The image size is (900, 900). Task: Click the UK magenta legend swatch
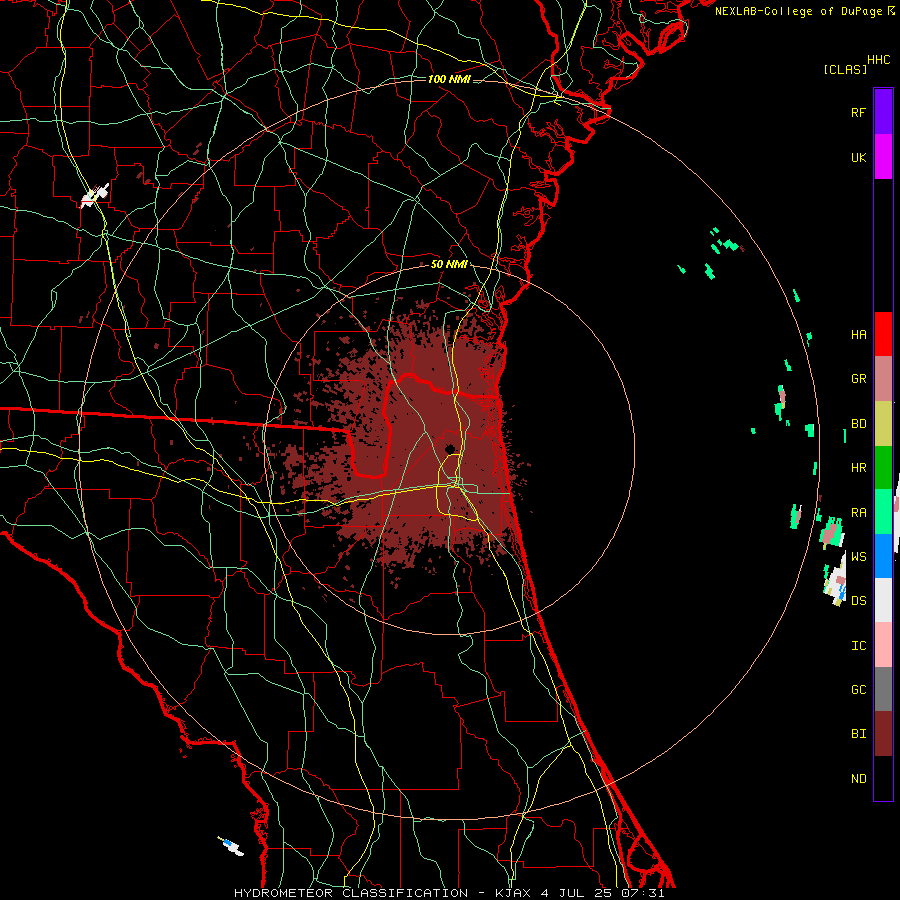point(883,157)
